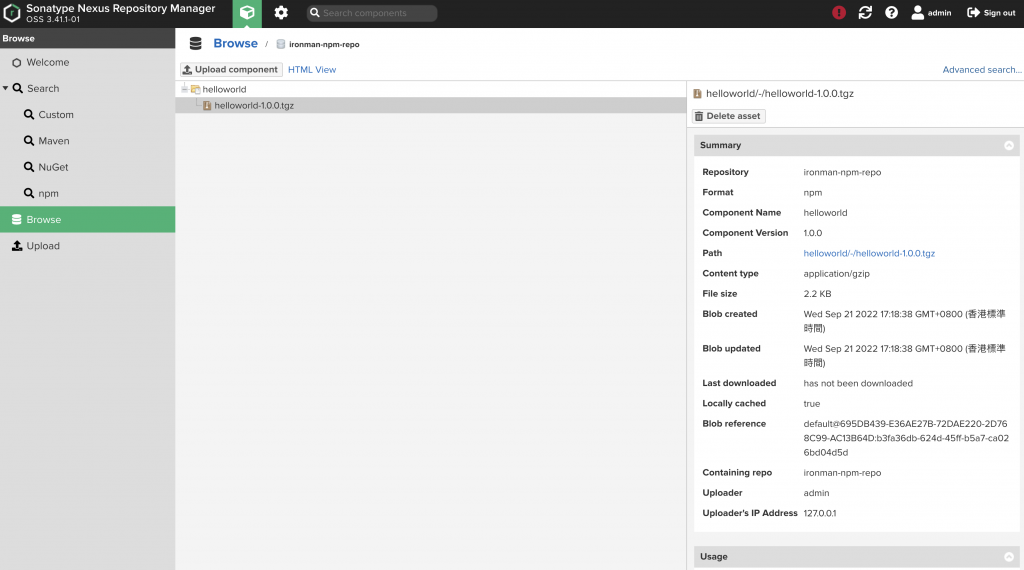Open the Path link helloworld/-/helloworld-1.0.0.tgz
Image resolution: width=1024 pixels, height=570 pixels.
(869, 253)
